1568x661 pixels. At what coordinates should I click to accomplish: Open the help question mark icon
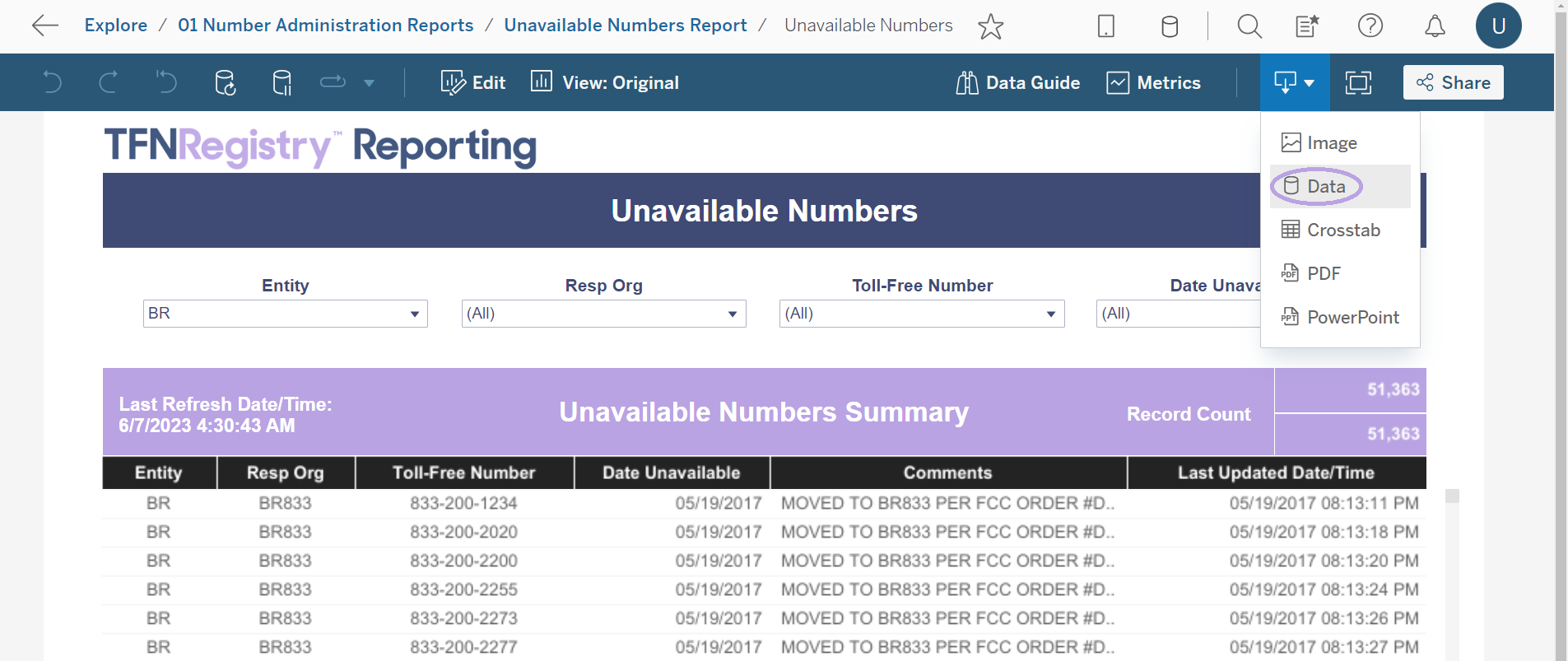(x=1370, y=26)
